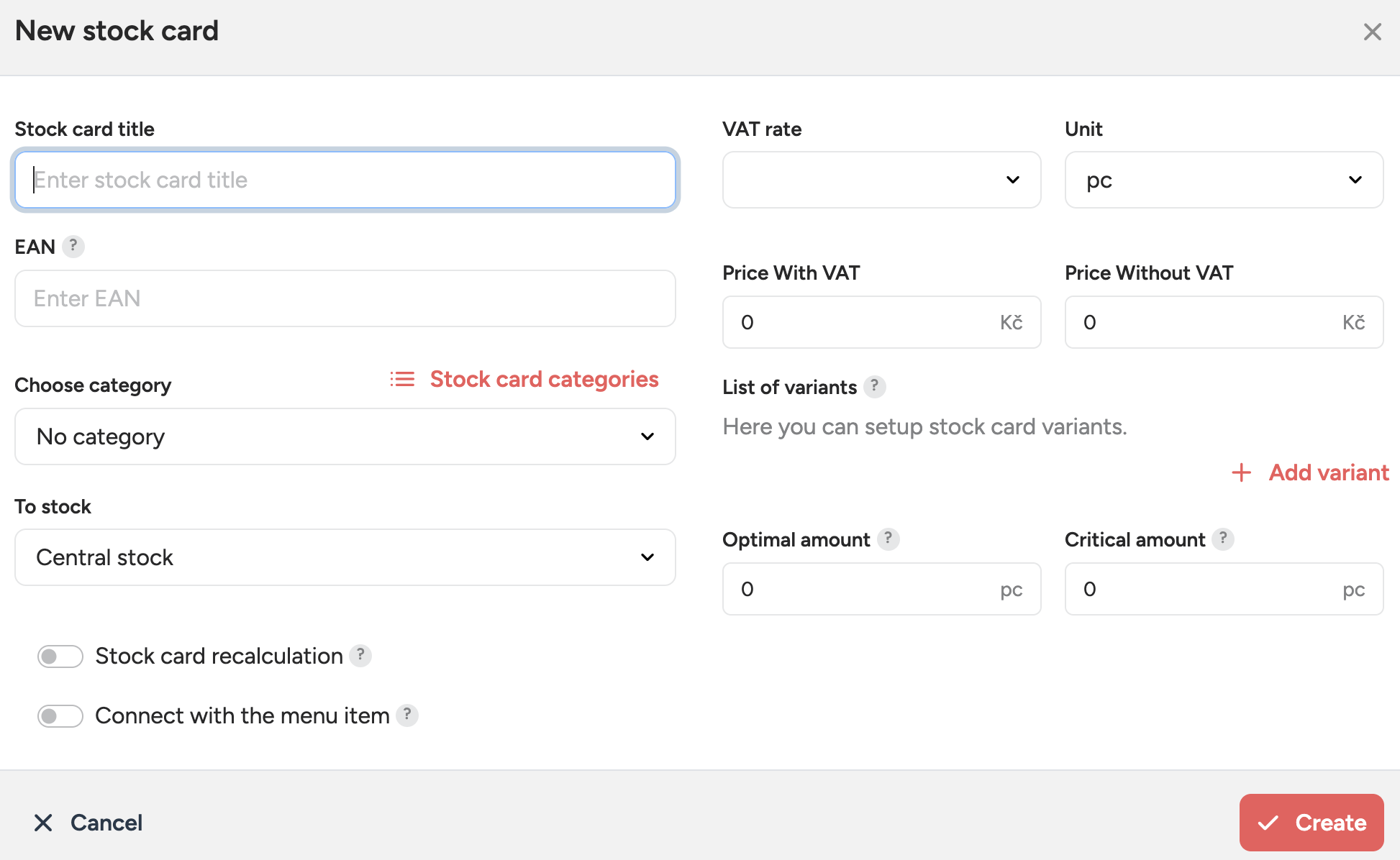Click the EAN help question mark icon
1400x860 pixels.
point(73,247)
